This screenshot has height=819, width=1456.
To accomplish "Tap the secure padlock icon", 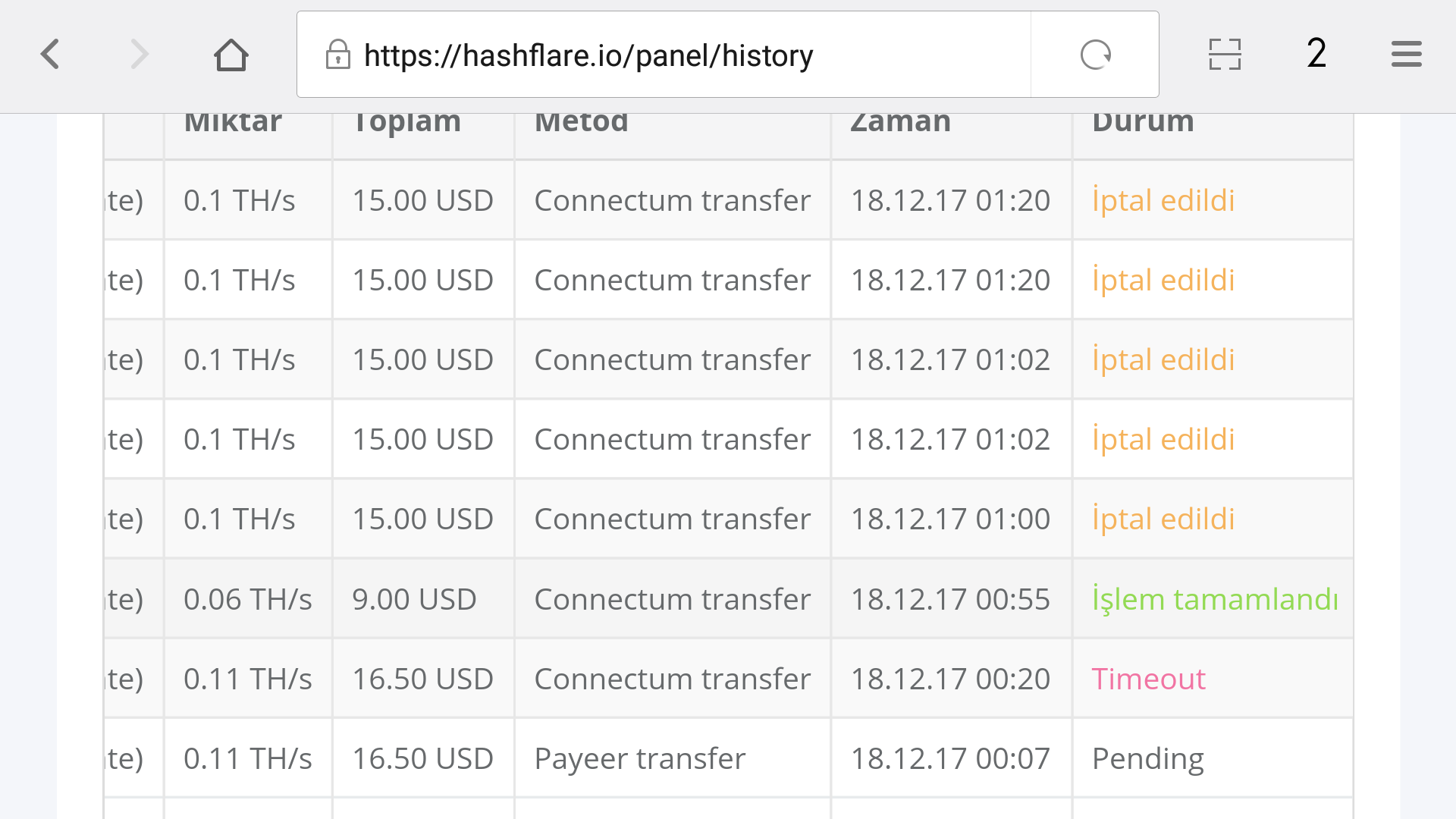I will tap(337, 55).
